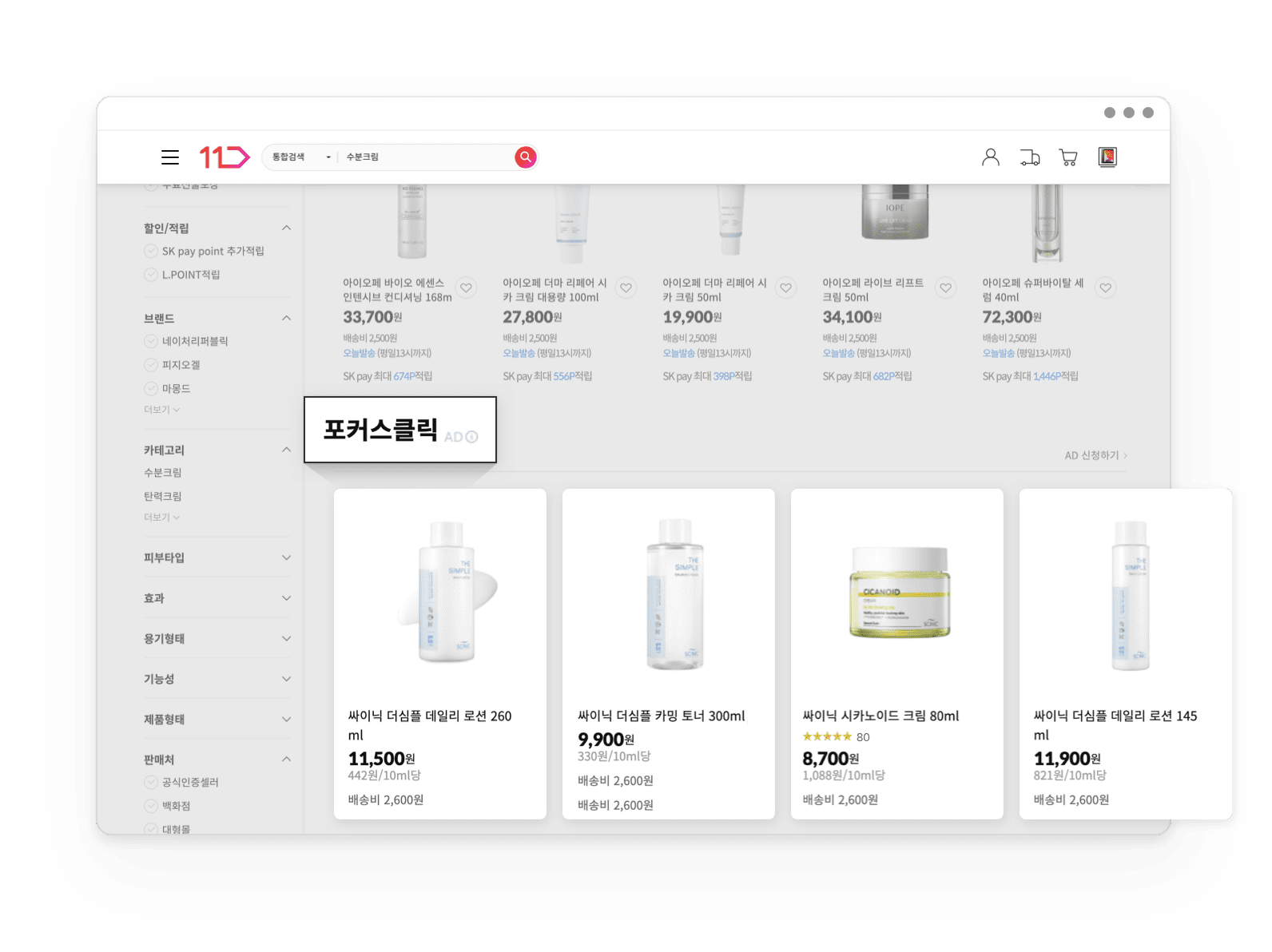Open 싸이닉 더심플 카밍 토너 300ml title
This screenshot has height=952, width=1272.
[662, 716]
